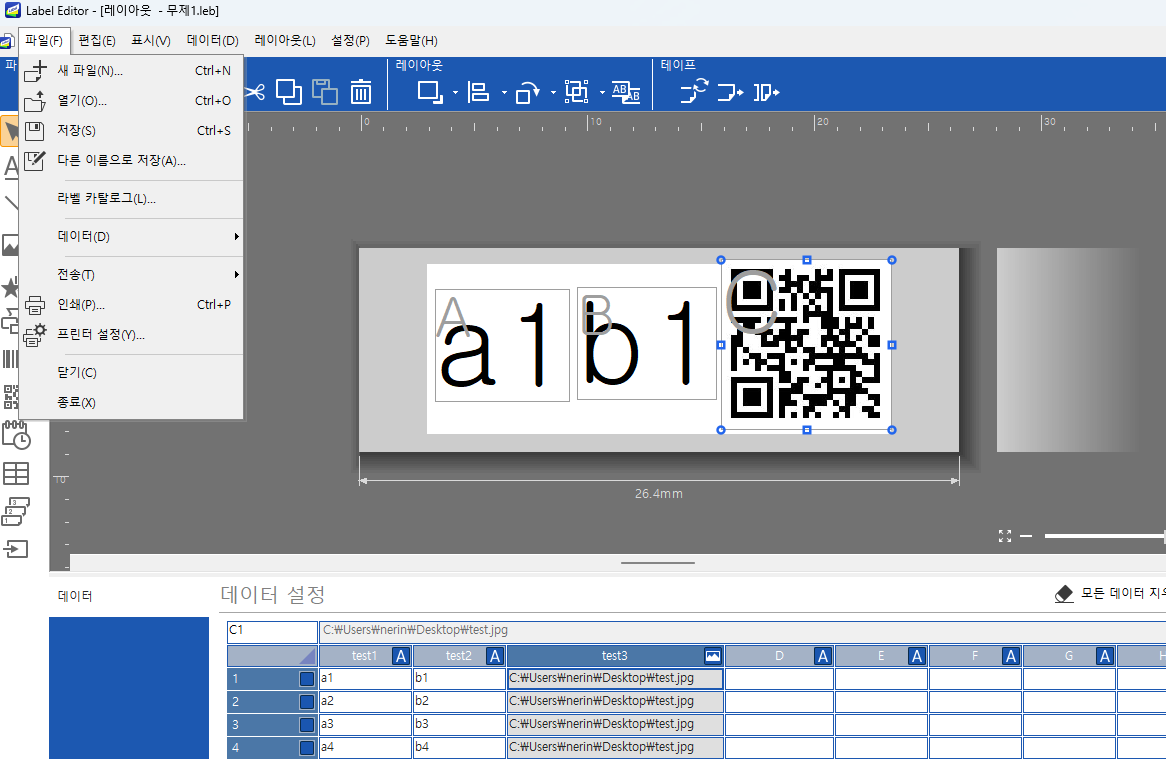Open the 설정(P) menu
Image resolution: width=1166 pixels, height=759 pixels.
coord(350,41)
